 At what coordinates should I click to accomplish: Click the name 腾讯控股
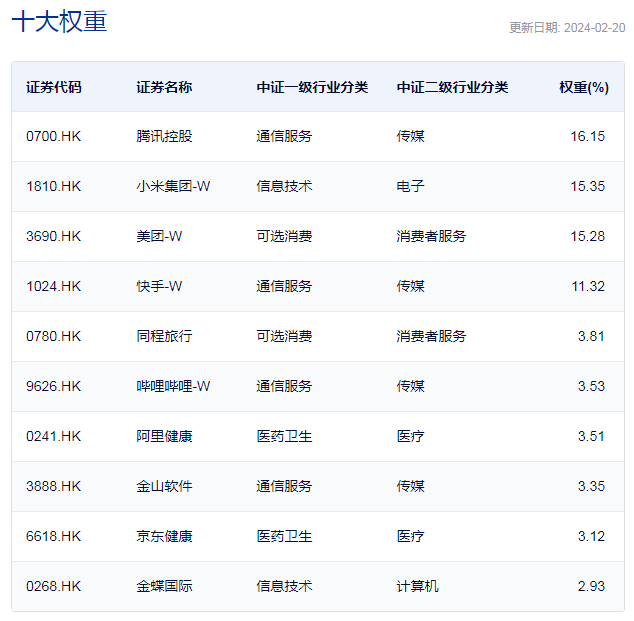(164, 136)
